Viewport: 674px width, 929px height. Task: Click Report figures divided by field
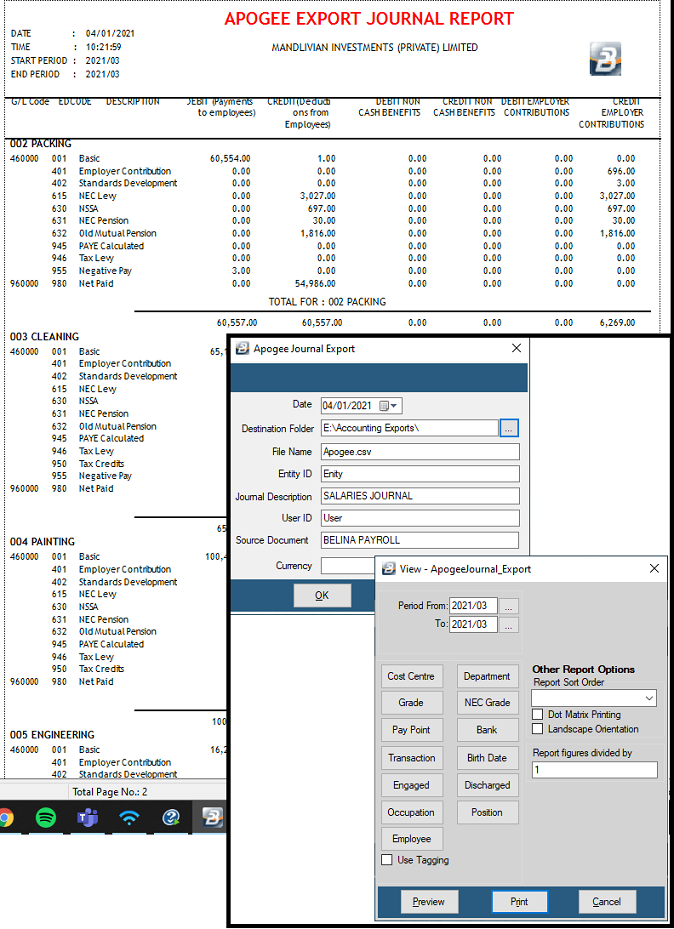point(595,770)
